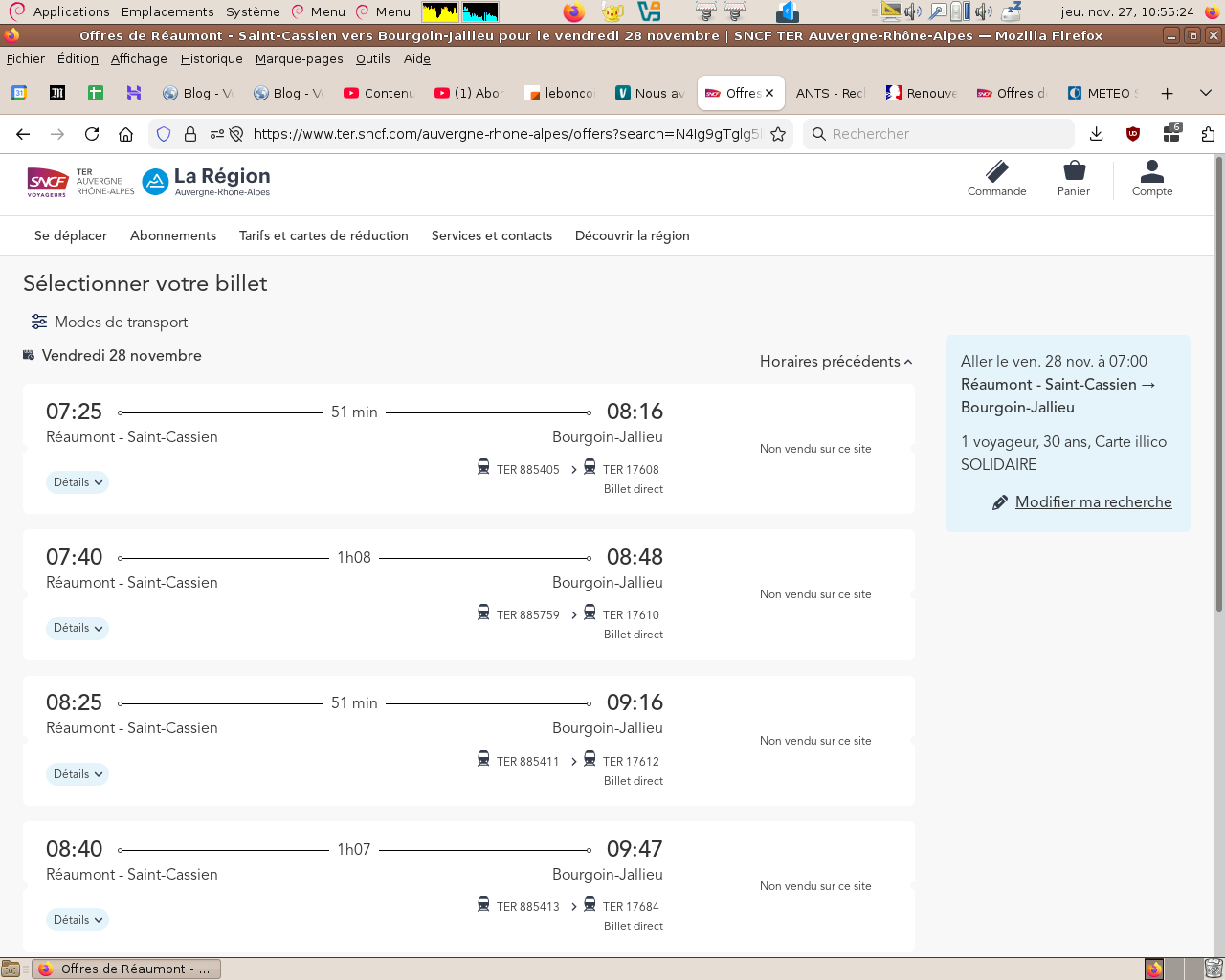Image resolution: width=1225 pixels, height=980 pixels.
Task: Click the Firefox reload page icon
Action: 92,134
